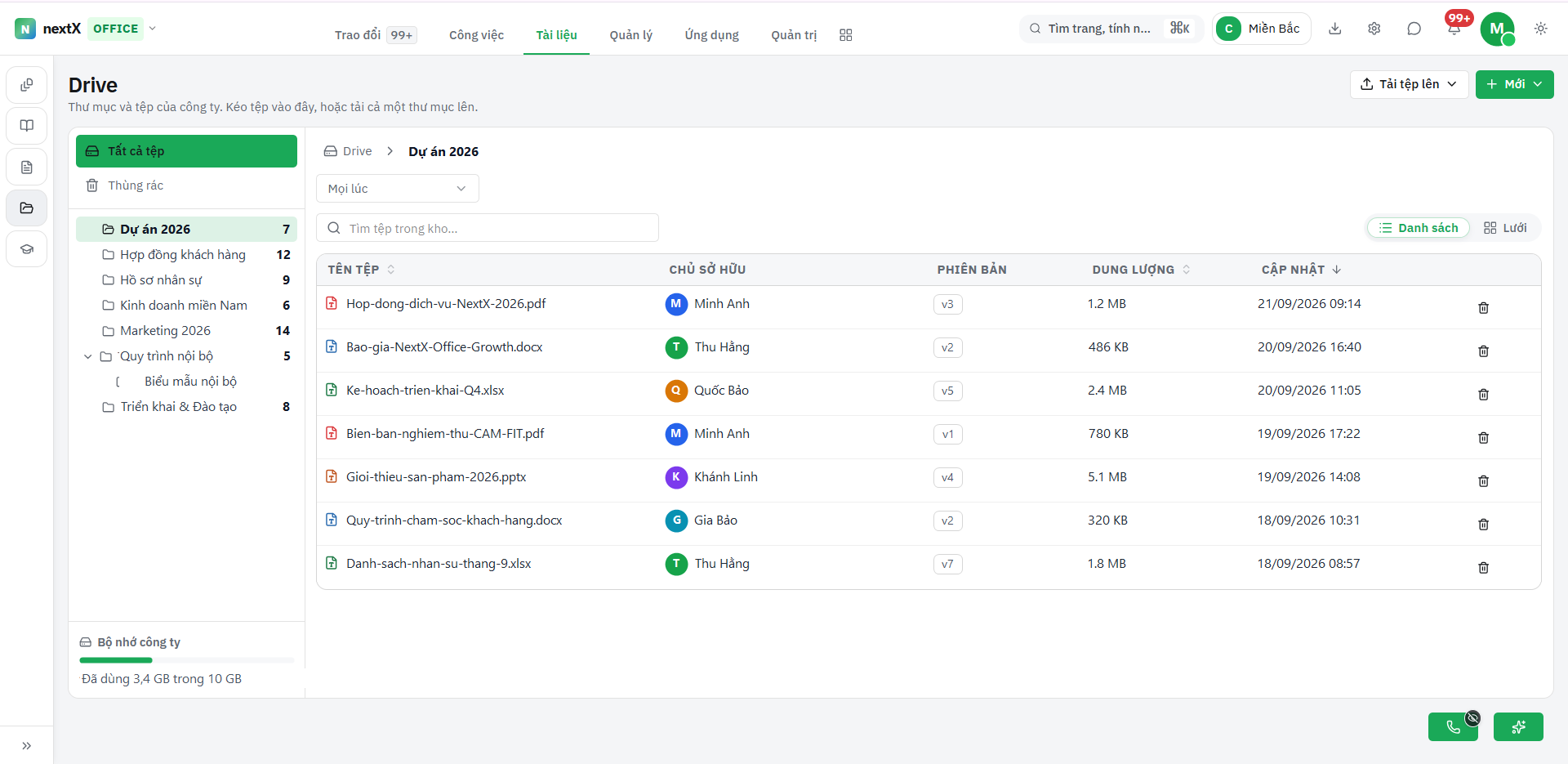Toggle light theme sun icon
Viewport: 1568px width, 764px height.
[1541, 29]
